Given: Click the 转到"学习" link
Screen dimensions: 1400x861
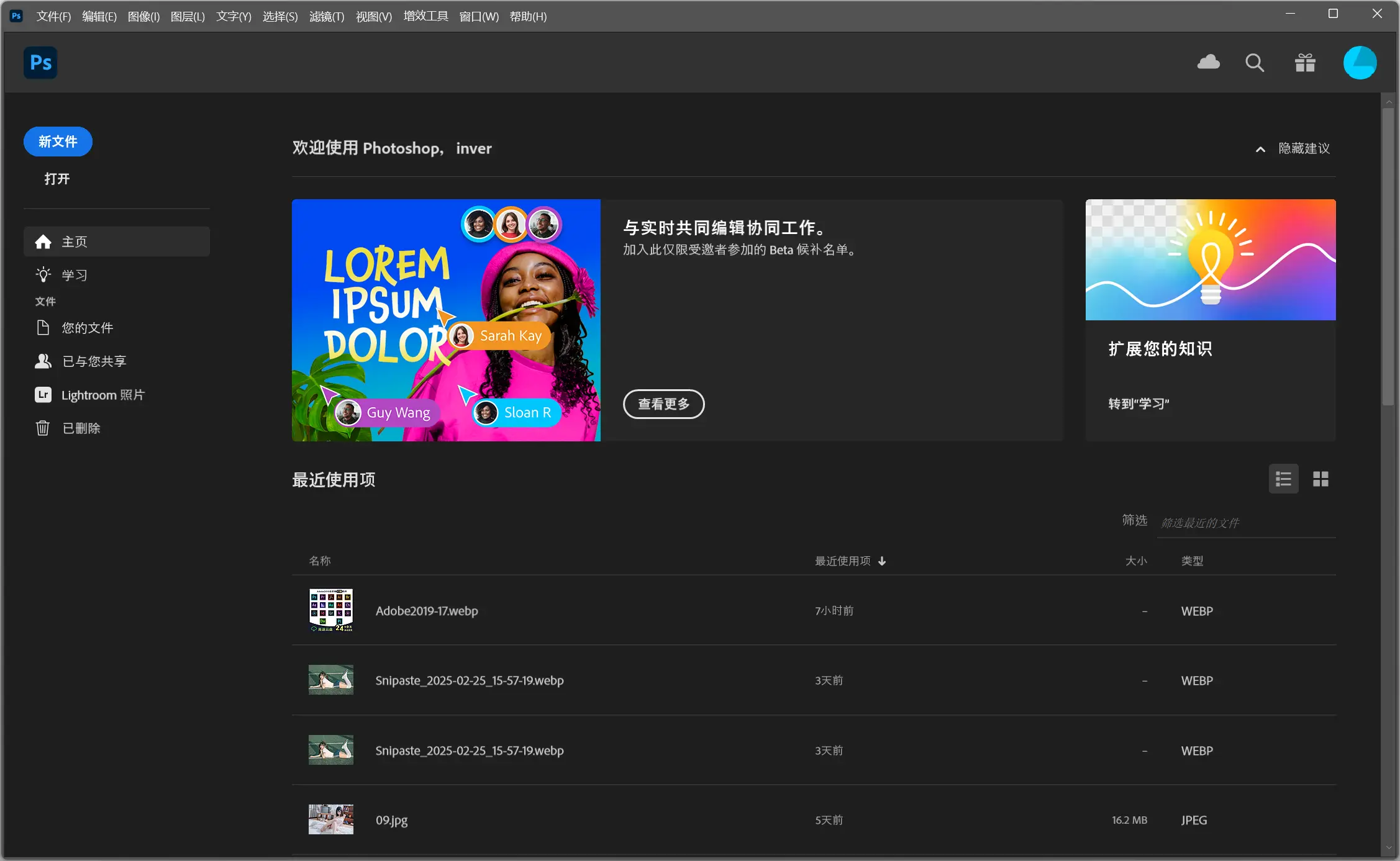Looking at the screenshot, I should [1139, 404].
